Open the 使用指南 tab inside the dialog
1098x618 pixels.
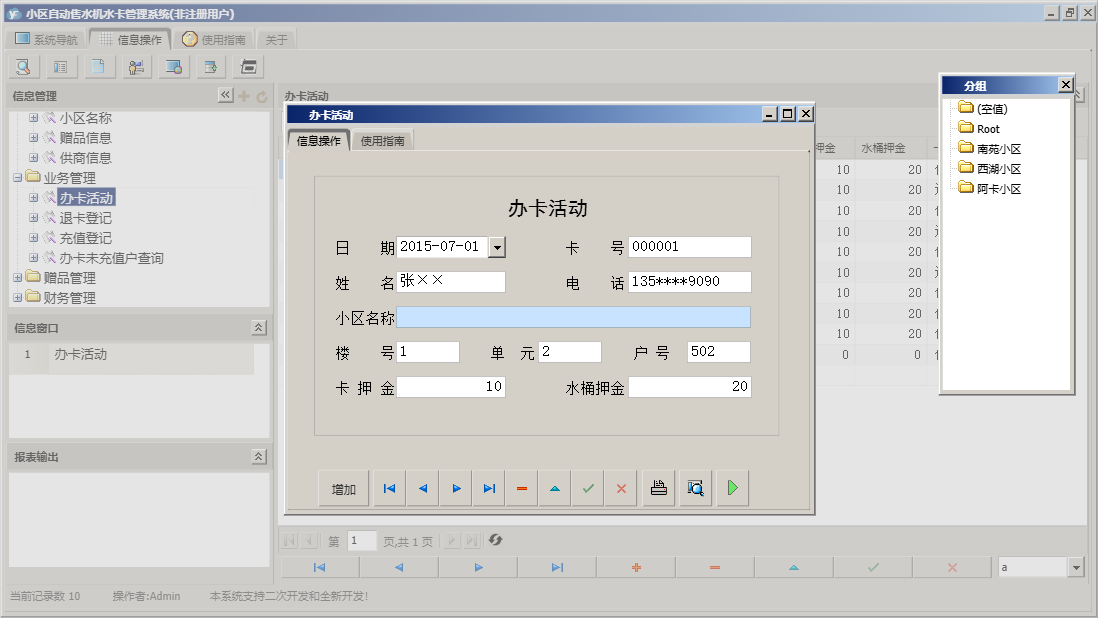tap(384, 141)
